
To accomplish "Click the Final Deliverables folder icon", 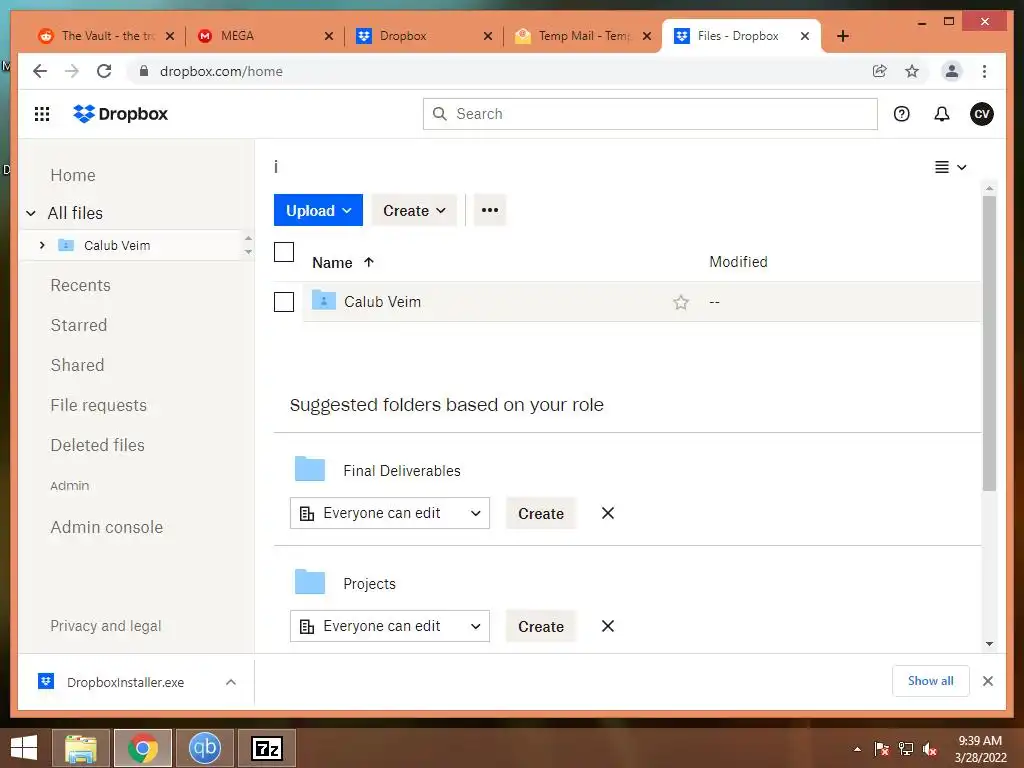I will [x=310, y=469].
